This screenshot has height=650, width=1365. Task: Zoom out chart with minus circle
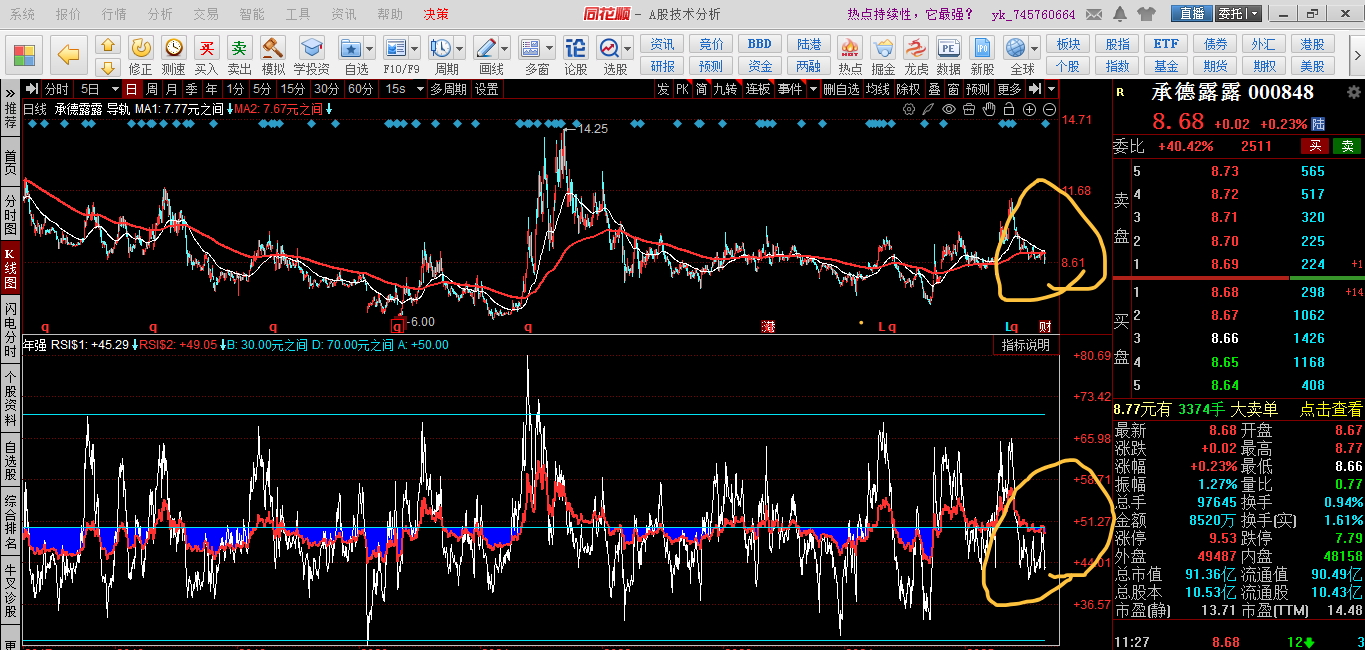click(1047, 109)
